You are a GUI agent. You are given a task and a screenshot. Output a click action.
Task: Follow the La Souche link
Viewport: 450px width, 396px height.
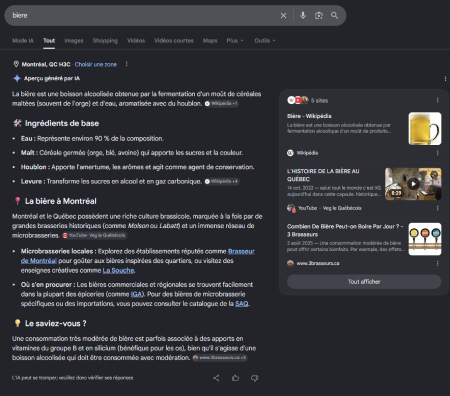[118, 270]
